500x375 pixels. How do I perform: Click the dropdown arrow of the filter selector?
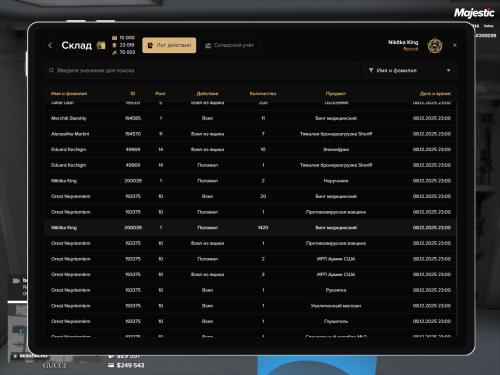pos(448,71)
